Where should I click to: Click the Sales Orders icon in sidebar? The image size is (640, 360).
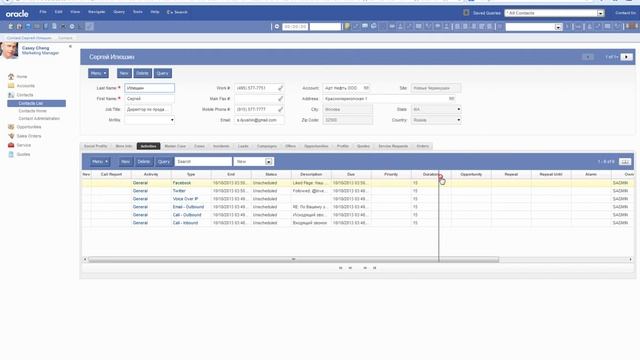click(x=11, y=136)
